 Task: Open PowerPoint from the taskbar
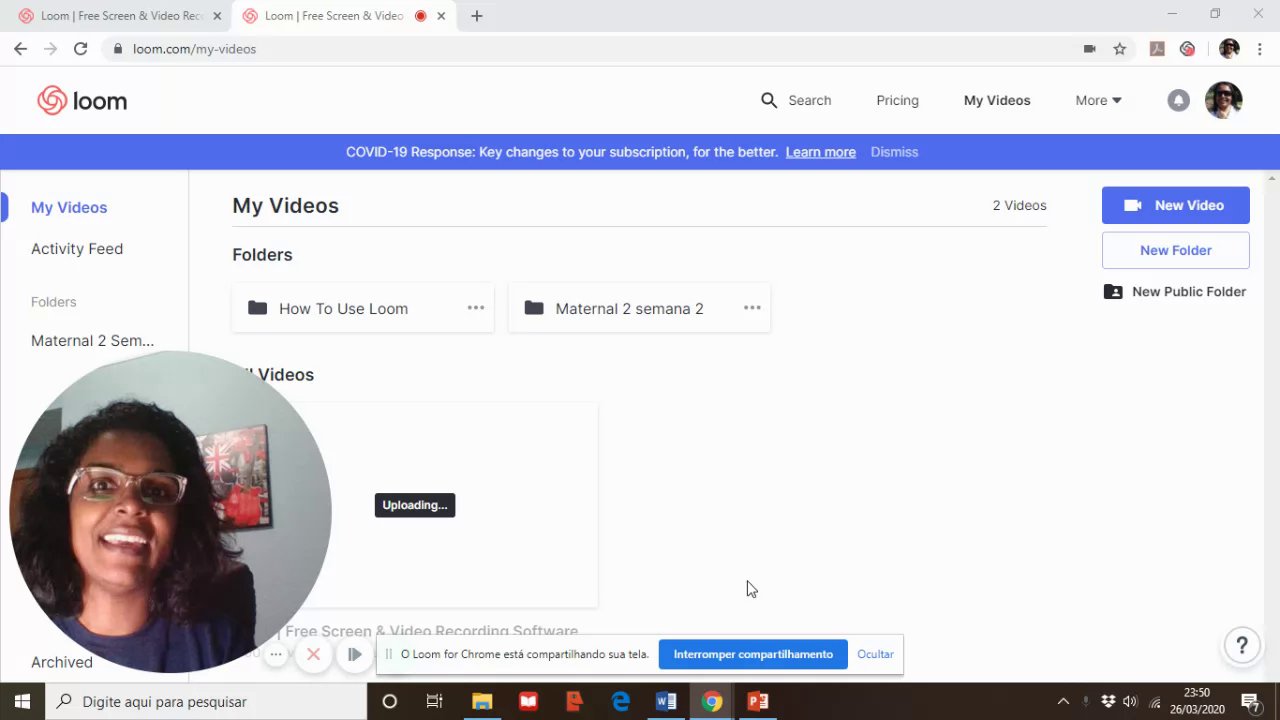pyautogui.click(x=758, y=701)
